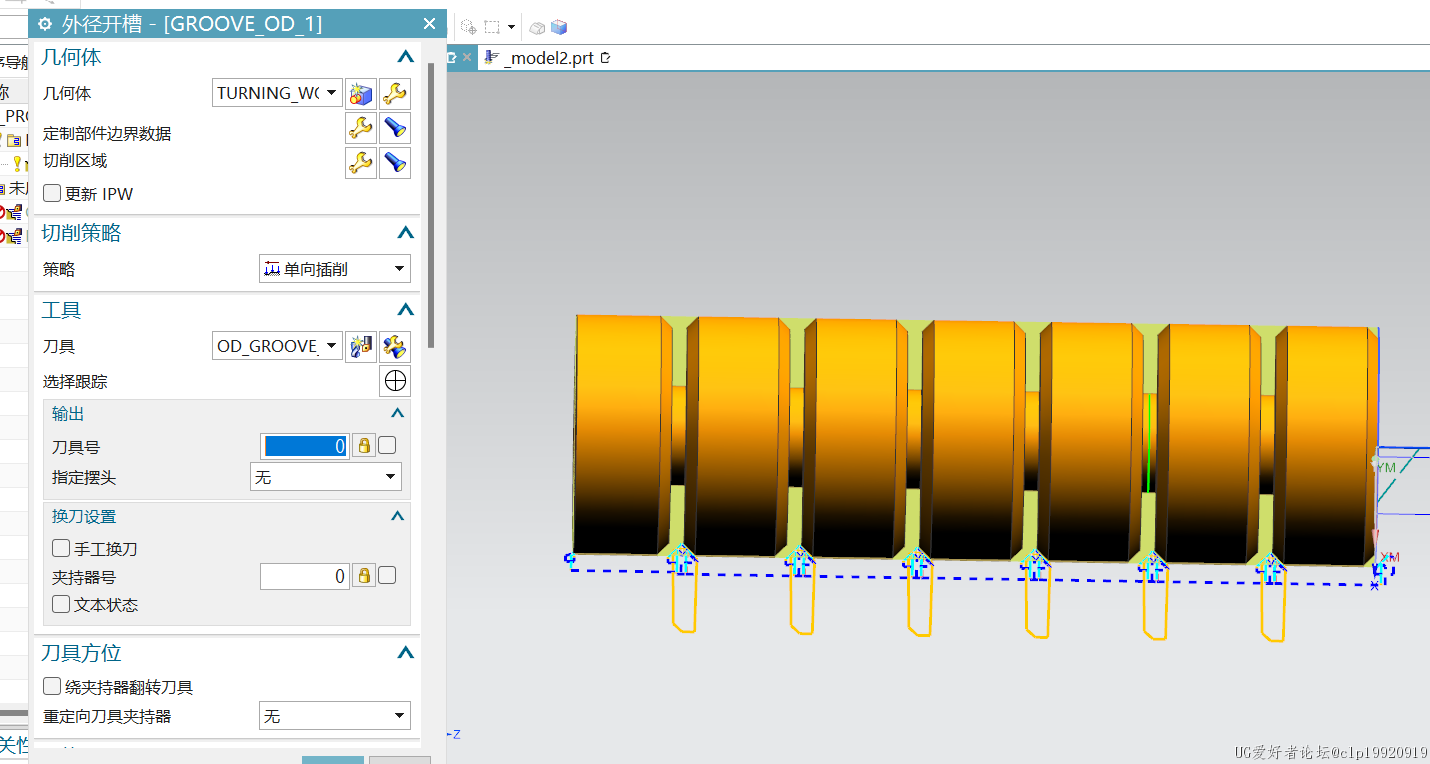This screenshot has height=764, width=1430.
Task: Click the dialog vertical scrollbar
Action: click(x=430, y=205)
